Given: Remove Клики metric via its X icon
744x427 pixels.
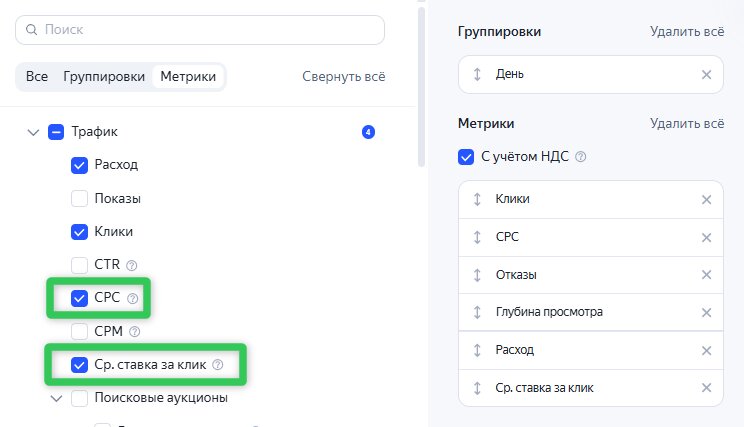Looking at the screenshot, I should click(706, 200).
